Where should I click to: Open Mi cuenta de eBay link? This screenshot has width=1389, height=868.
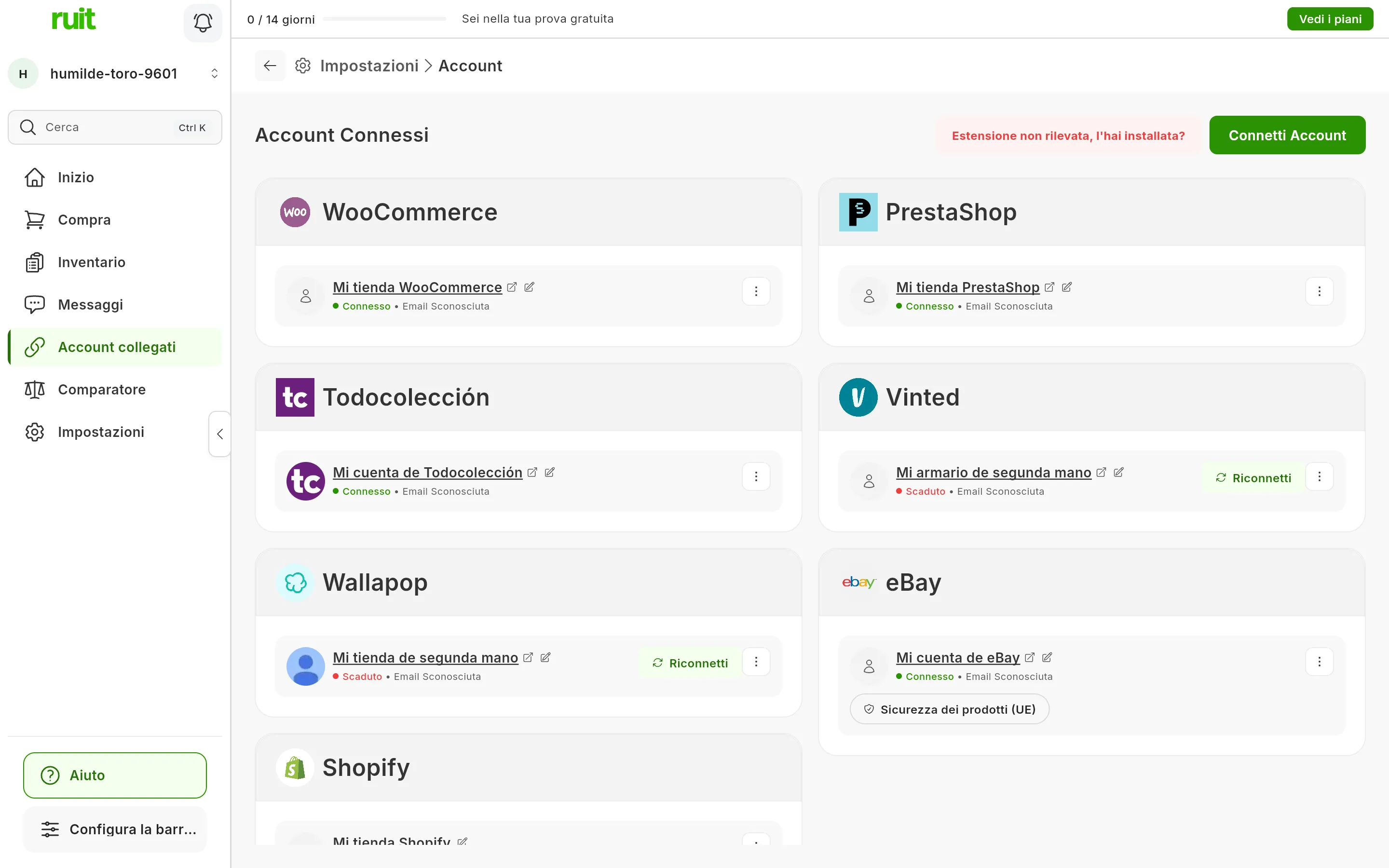(x=958, y=658)
